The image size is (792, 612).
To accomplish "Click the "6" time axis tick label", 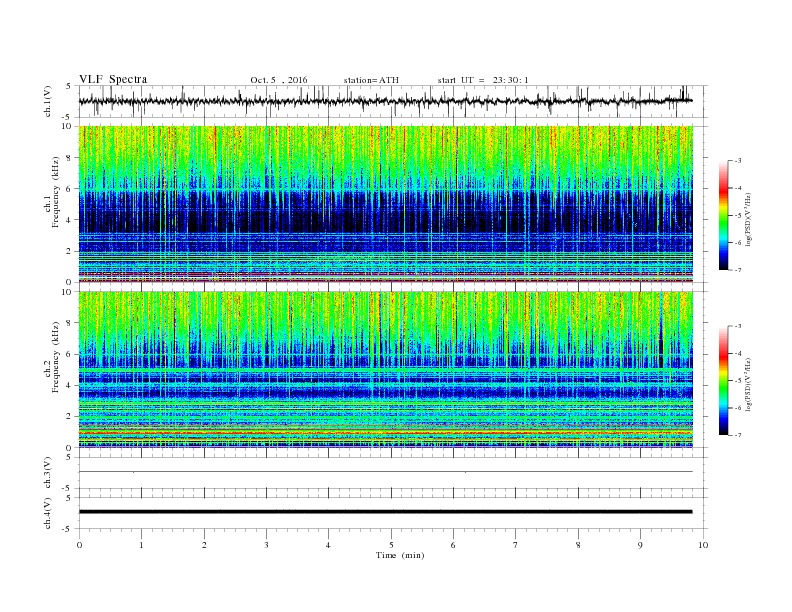I will [453, 545].
